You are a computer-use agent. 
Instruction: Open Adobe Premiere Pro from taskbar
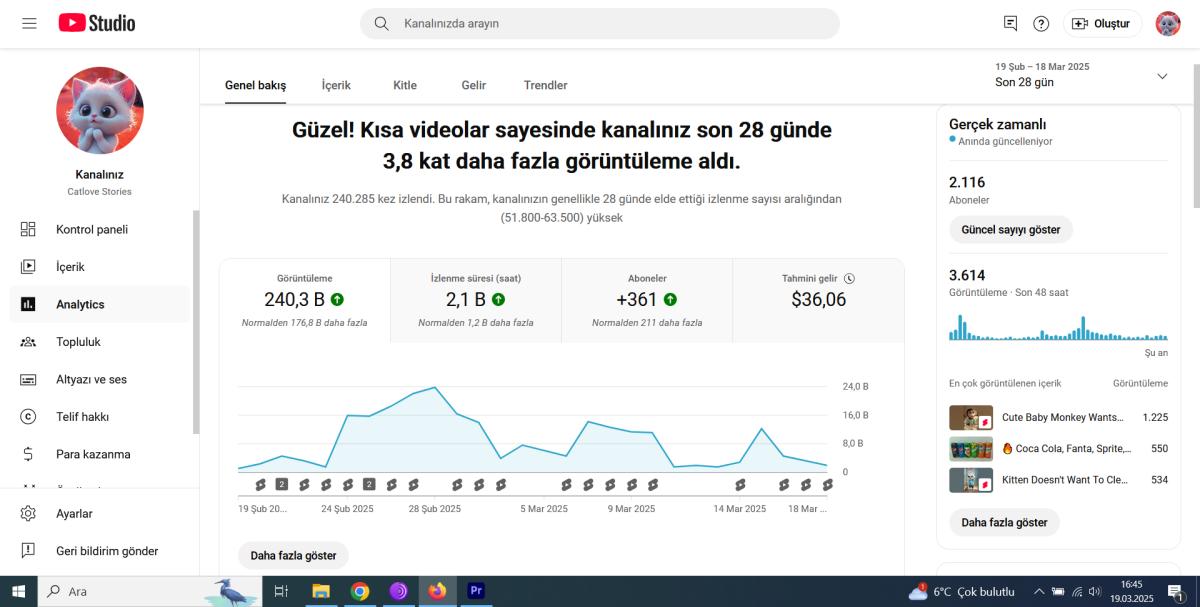(476, 591)
